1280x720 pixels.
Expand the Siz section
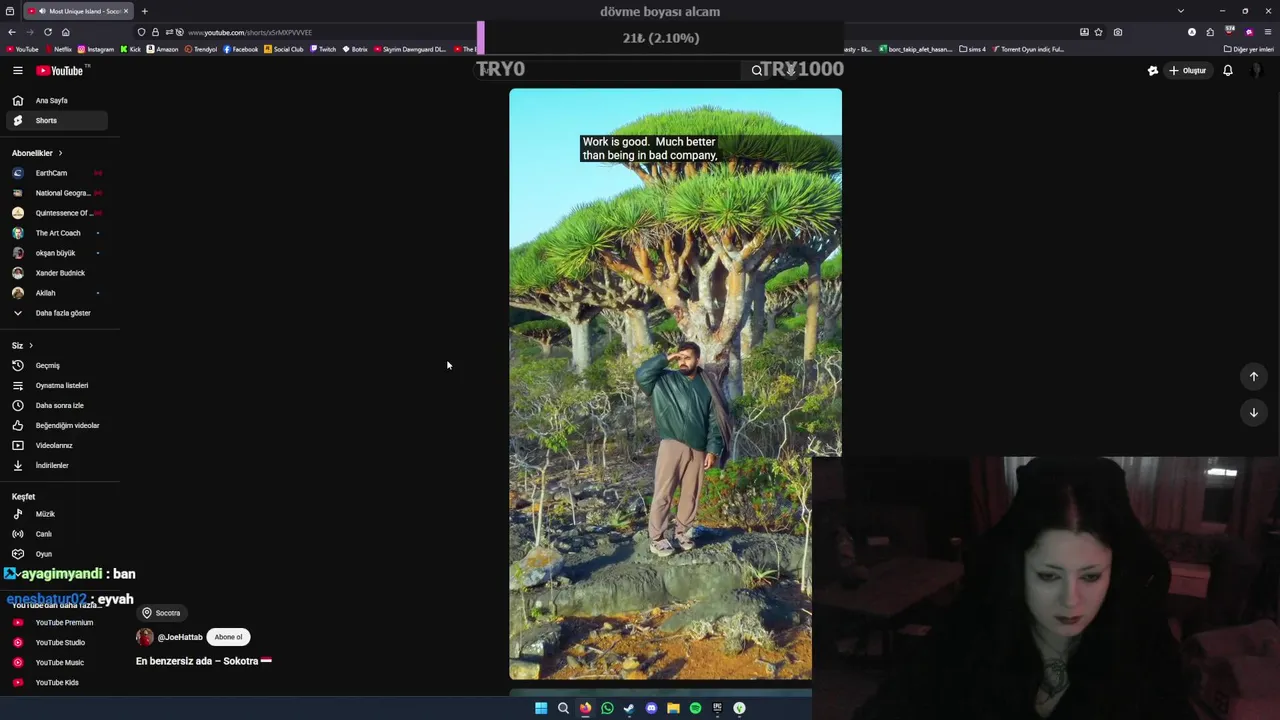click(x=22, y=345)
